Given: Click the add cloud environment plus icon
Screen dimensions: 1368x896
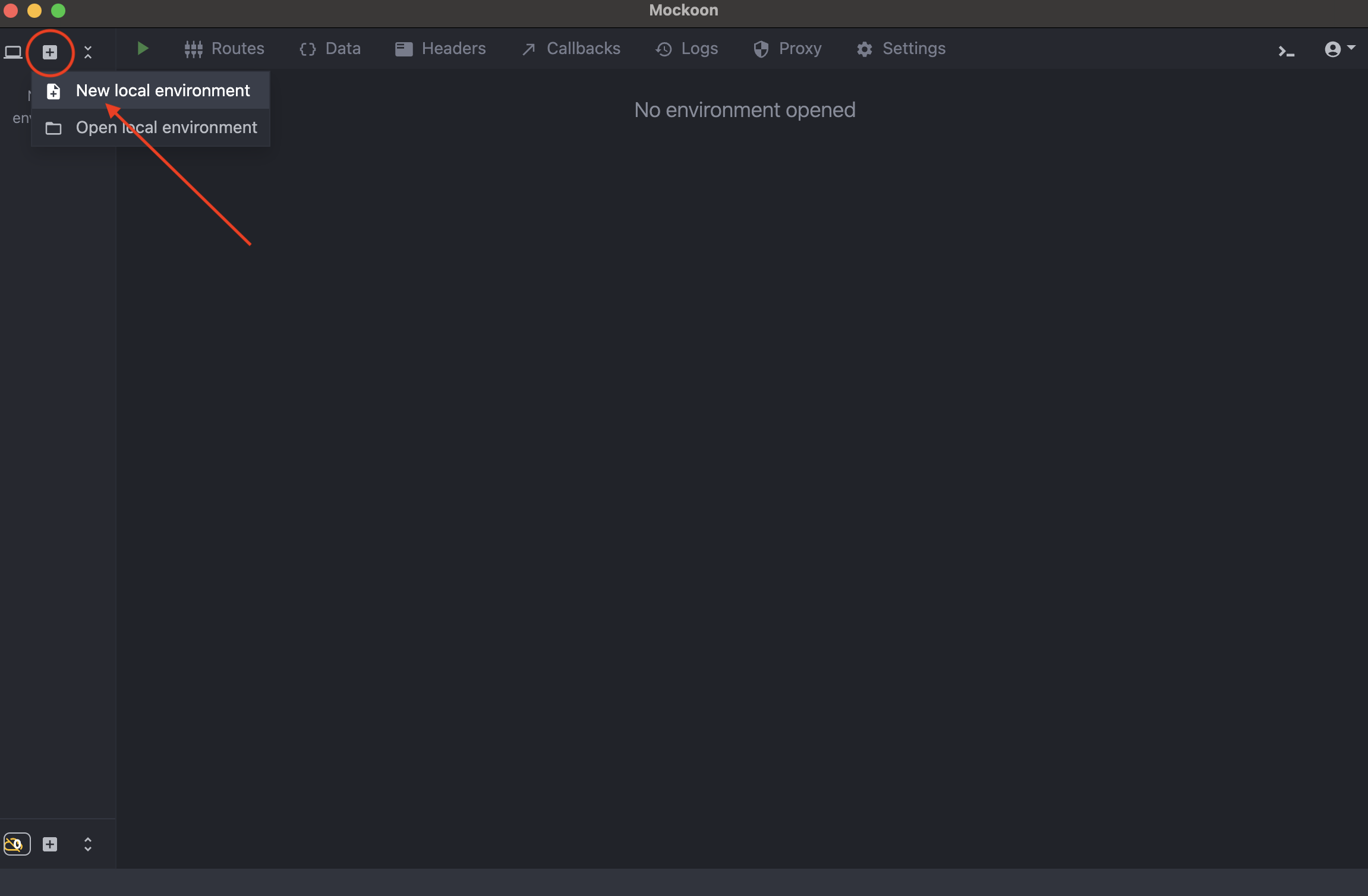Looking at the screenshot, I should pos(50,844).
